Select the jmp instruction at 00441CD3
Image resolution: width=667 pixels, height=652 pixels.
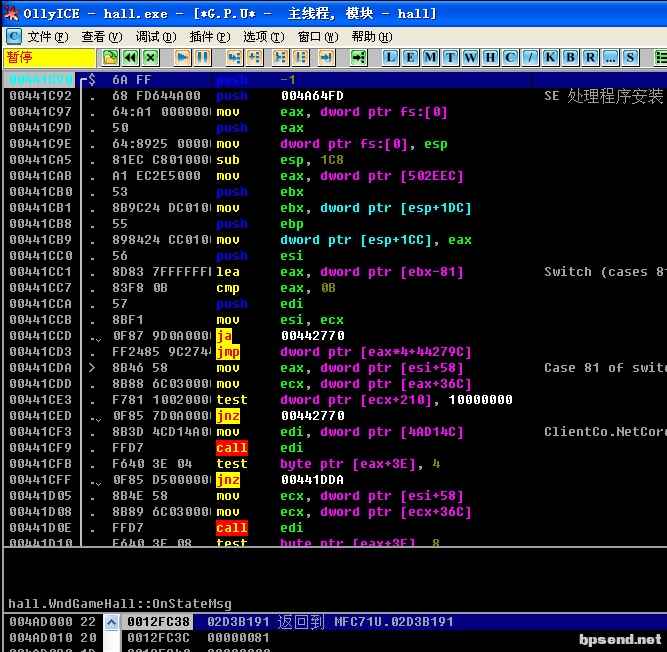tap(335, 352)
